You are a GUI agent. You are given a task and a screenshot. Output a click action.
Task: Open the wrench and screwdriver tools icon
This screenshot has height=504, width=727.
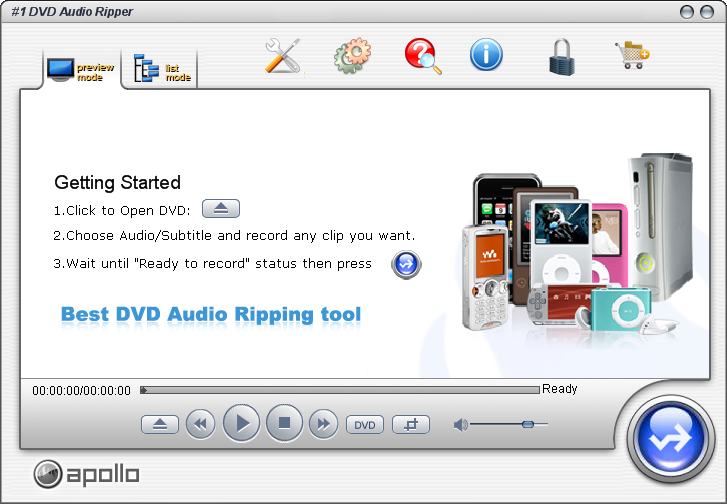(x=282, y=55)
